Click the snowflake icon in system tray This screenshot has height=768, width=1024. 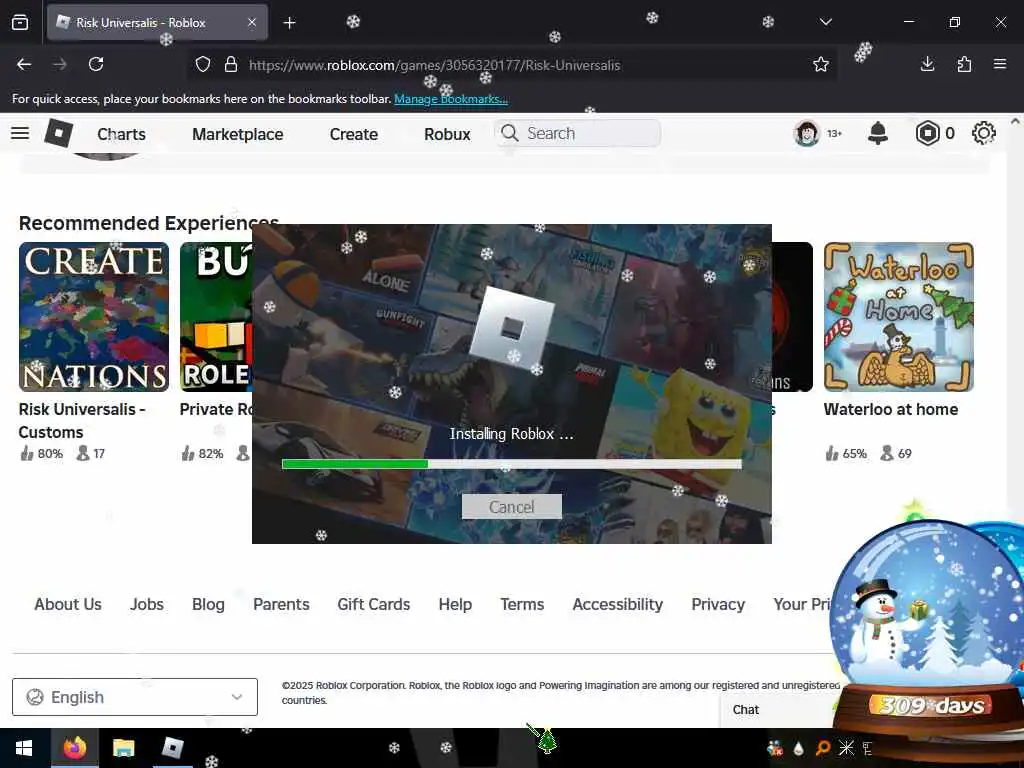pyautogui.click(x=846, y=748)
